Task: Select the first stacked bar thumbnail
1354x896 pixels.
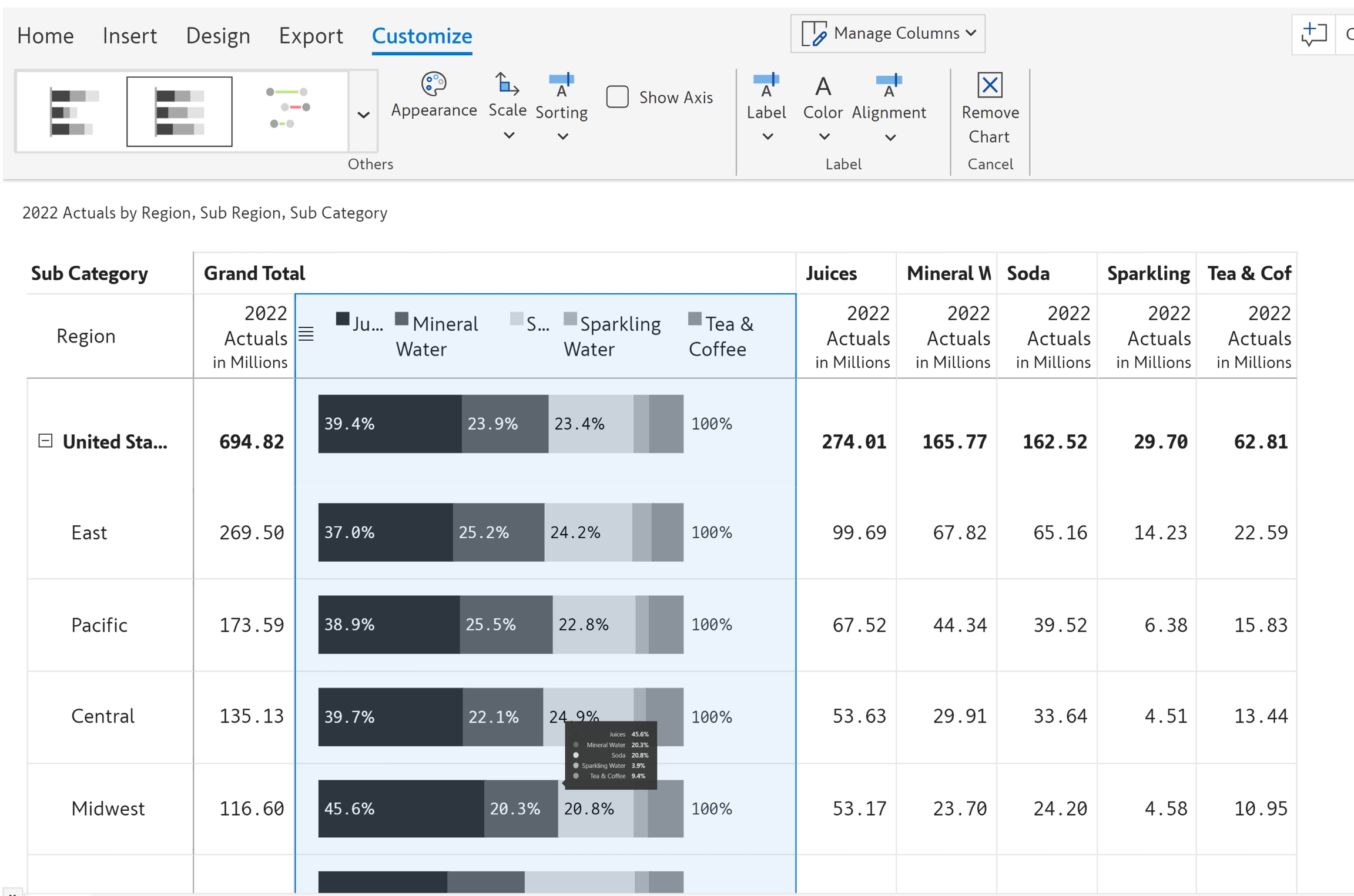Action: click(74, 112)
